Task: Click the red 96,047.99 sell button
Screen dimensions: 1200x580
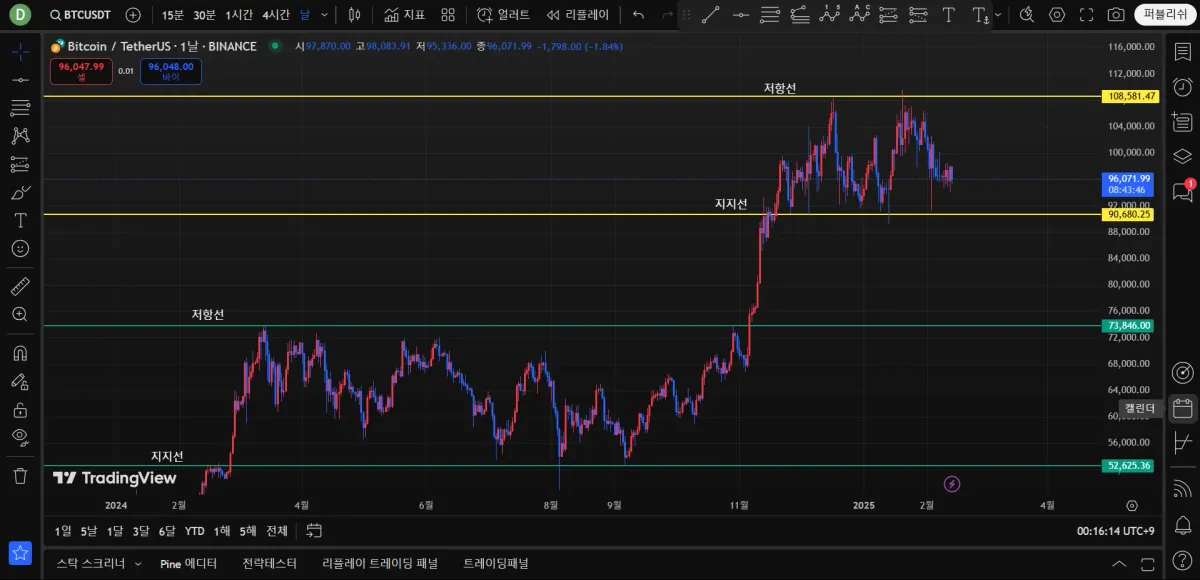Action: pyautogui.click(x=81, y=71)
